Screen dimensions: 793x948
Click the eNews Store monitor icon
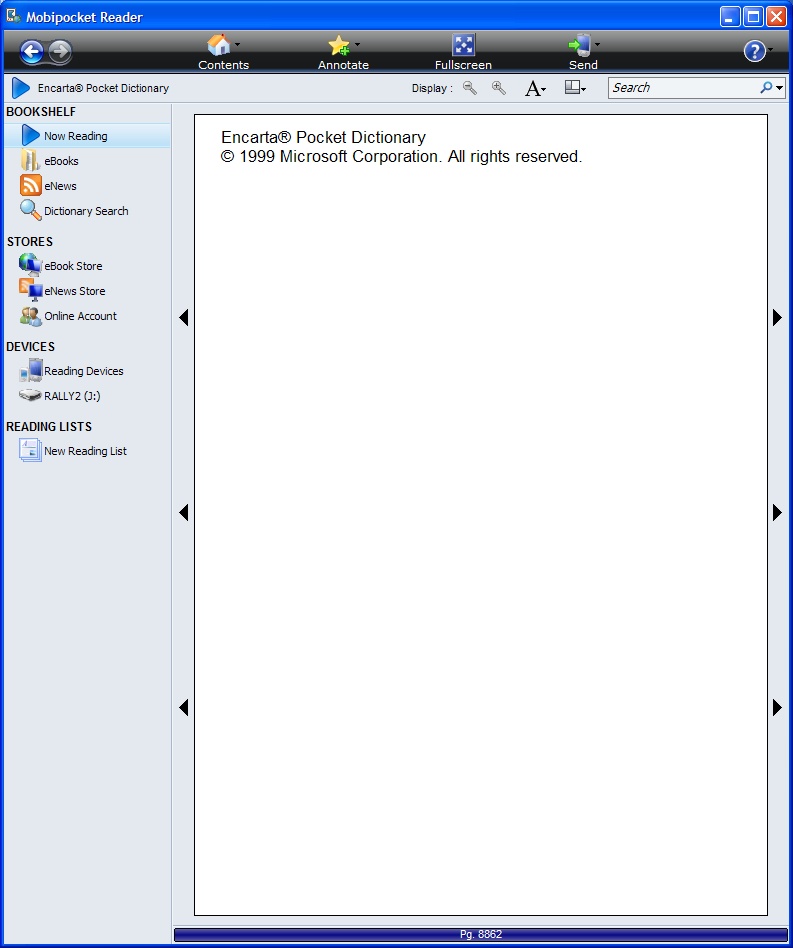pos(31,290)
